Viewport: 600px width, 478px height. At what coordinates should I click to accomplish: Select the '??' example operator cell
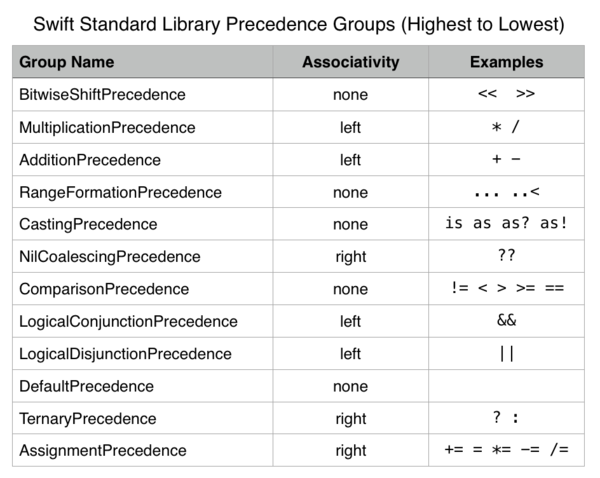(507, 255)
